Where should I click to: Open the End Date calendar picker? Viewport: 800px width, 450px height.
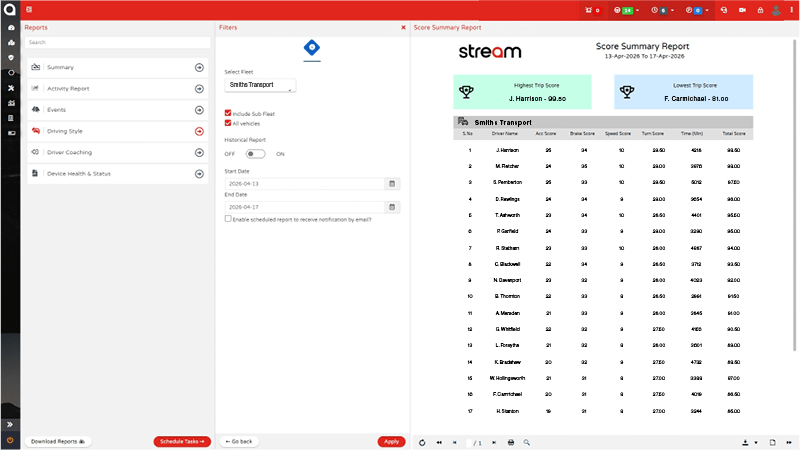pos(392,207)
